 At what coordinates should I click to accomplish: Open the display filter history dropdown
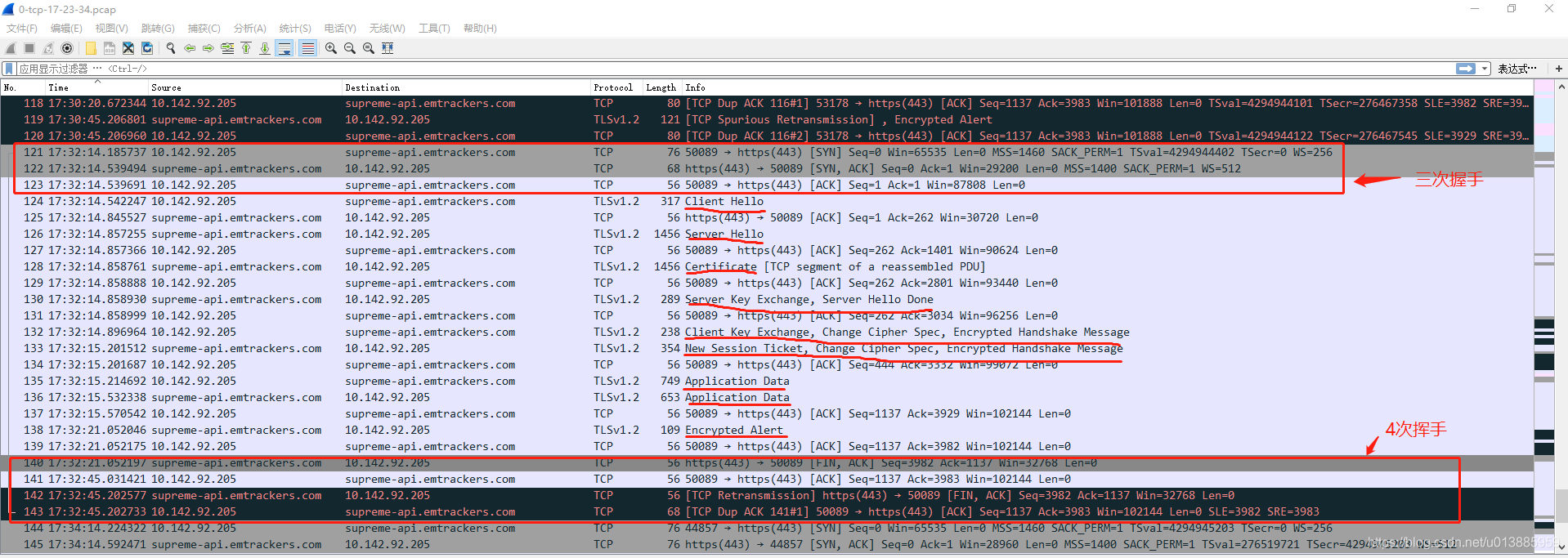(1485, 69)
